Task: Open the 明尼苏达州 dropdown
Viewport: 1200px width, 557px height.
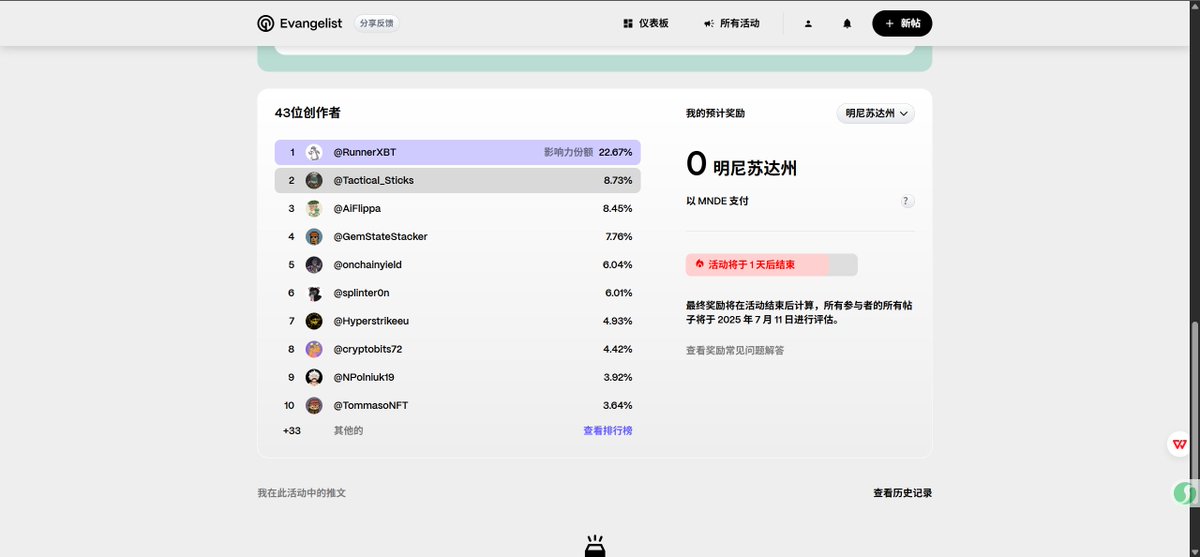Action: [876, 114]
